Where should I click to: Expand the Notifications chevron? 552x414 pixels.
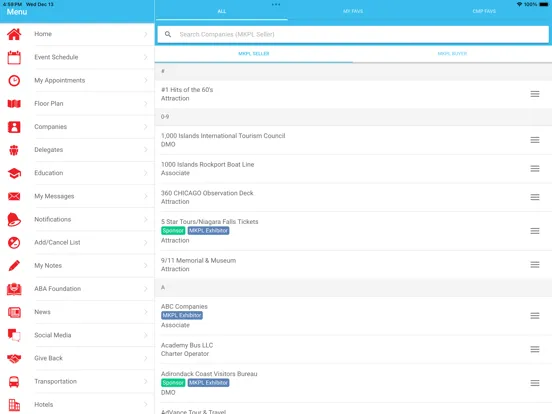tap(146, 219)
